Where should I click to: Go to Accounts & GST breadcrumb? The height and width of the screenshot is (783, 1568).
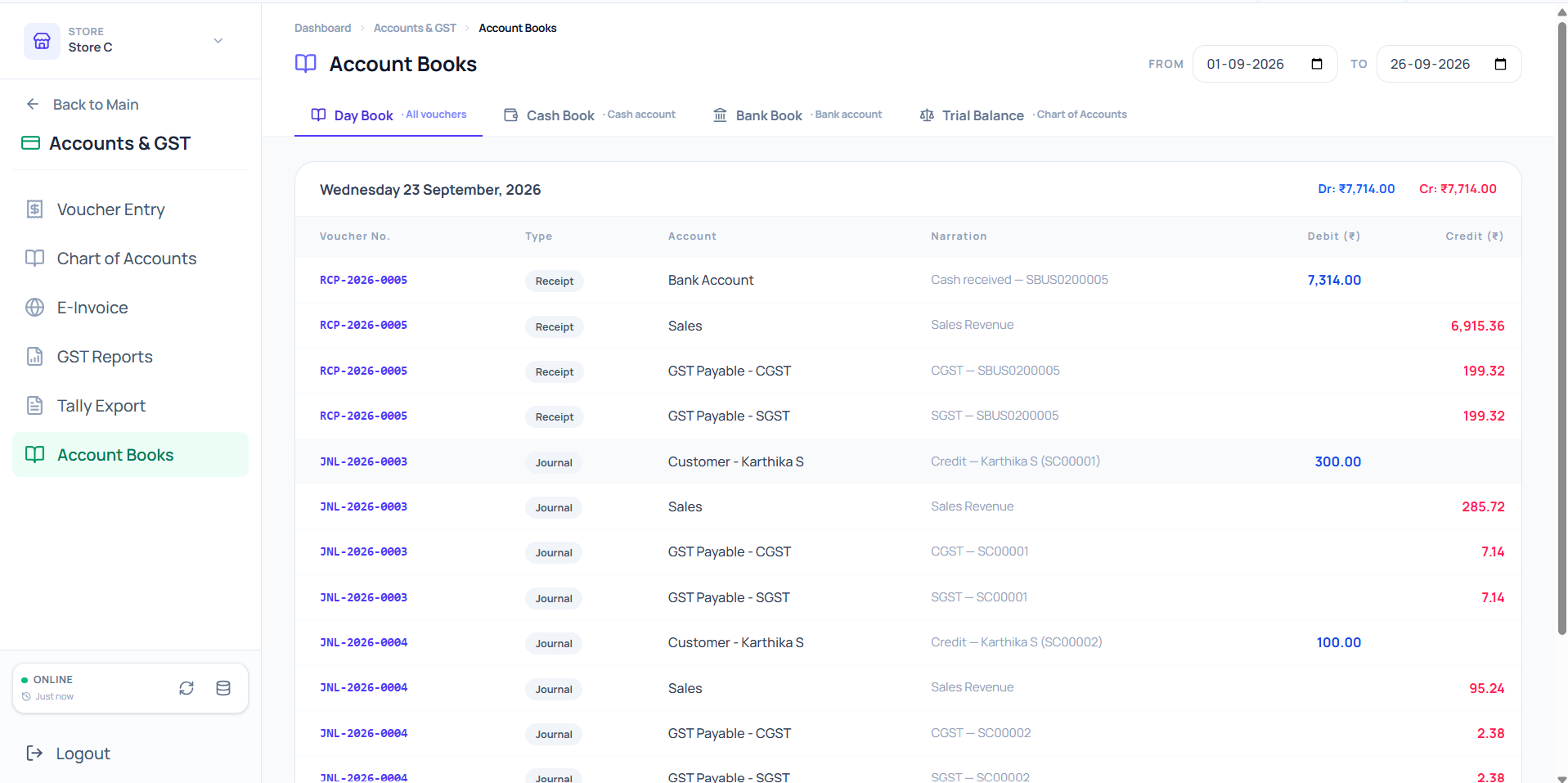point(415,28)
